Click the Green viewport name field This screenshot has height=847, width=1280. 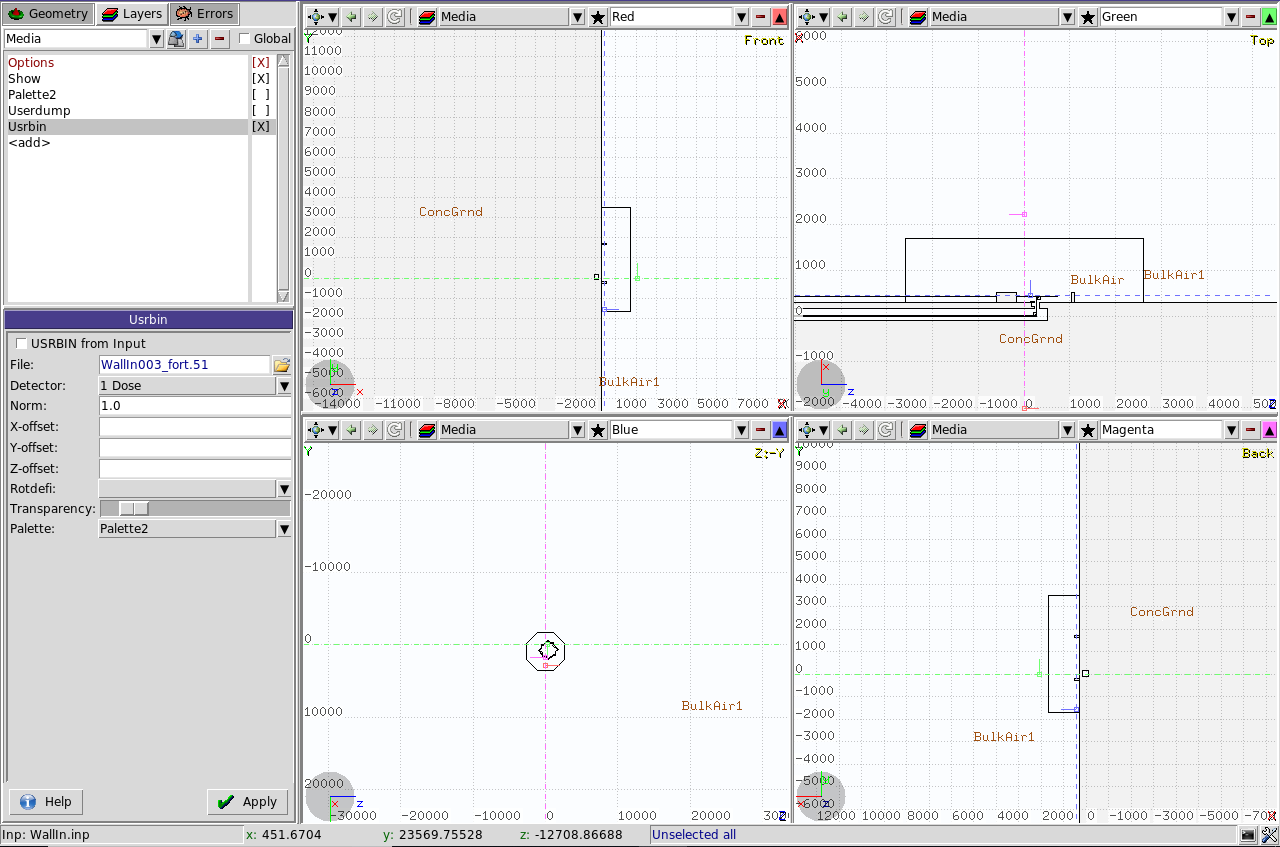point(1160,17)
